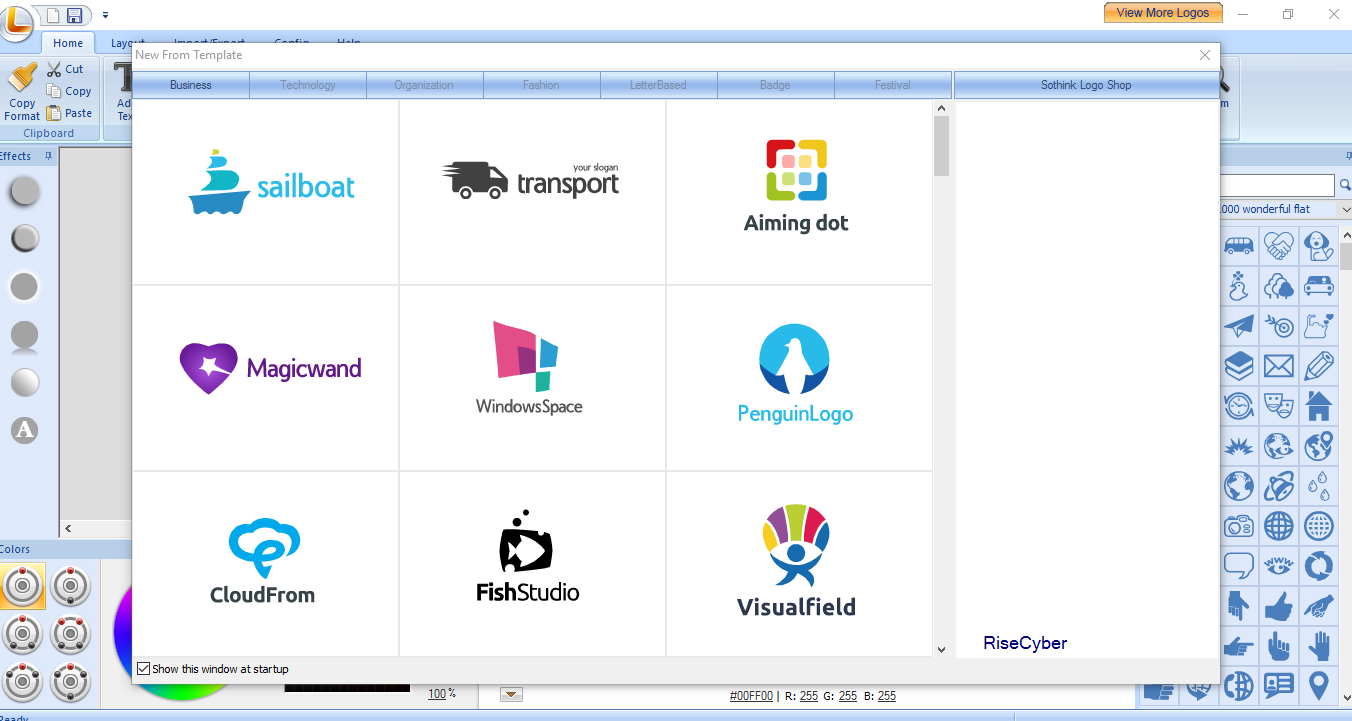Choose the WindowsSpace logo template
The height and width of the screenshot is (721, 1352).
pyautogui.click(x=533, y=378)
